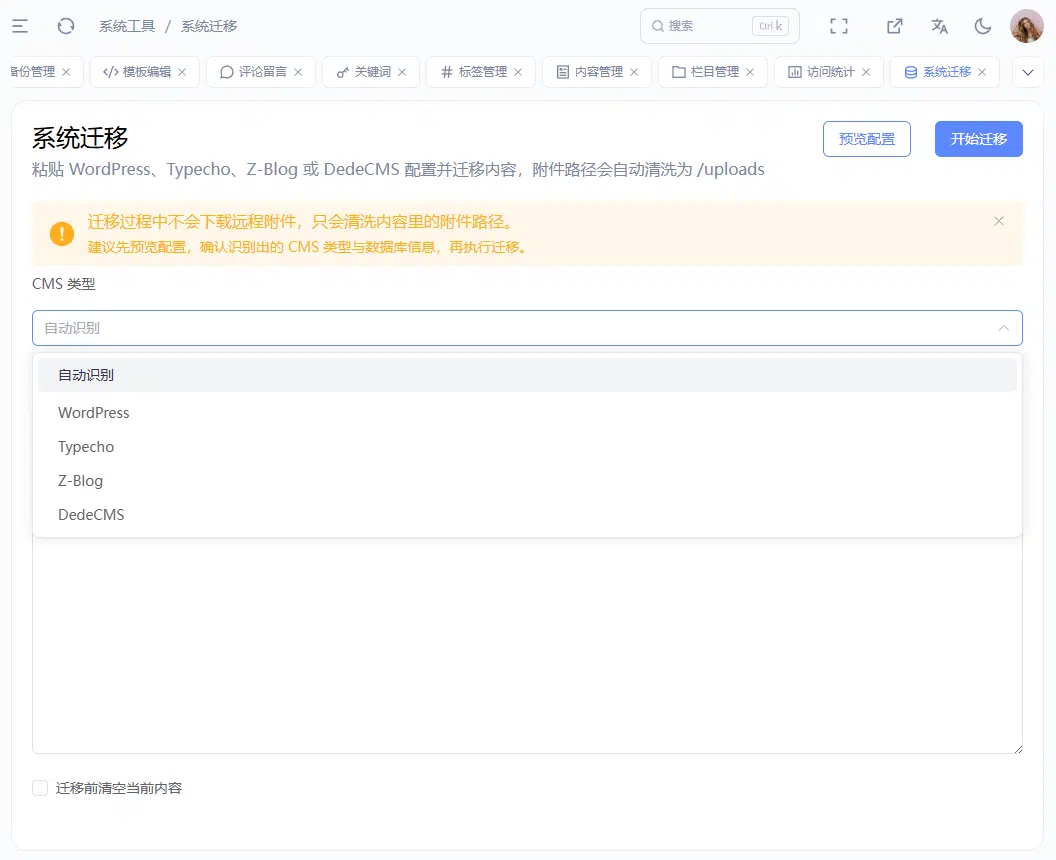Click the 系统工具 breadcrumb
This screenshot has width=1056, height=860.
click(x=127, y=26)
